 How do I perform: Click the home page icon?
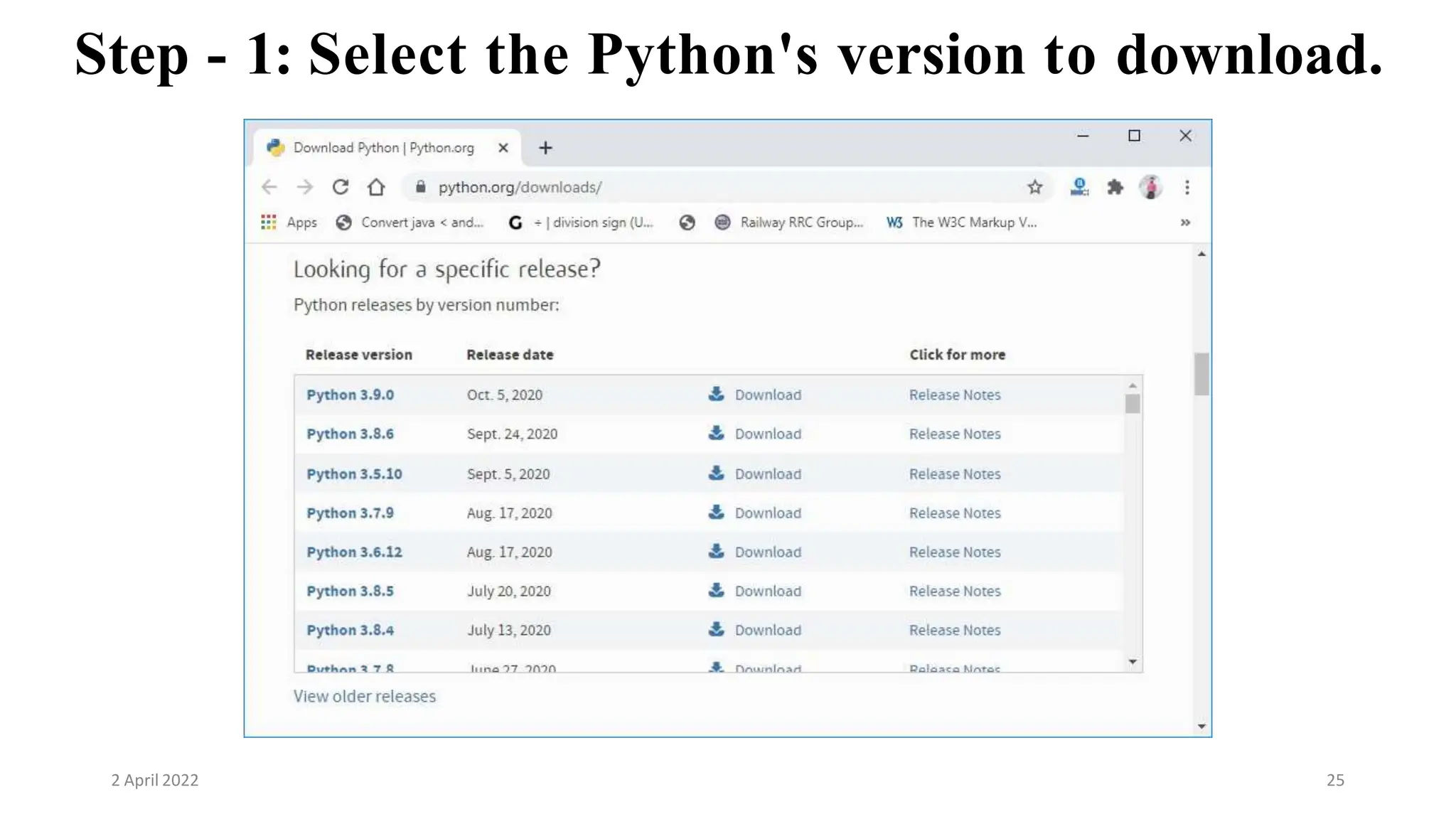pyautogui.click(x=376, y=187)
